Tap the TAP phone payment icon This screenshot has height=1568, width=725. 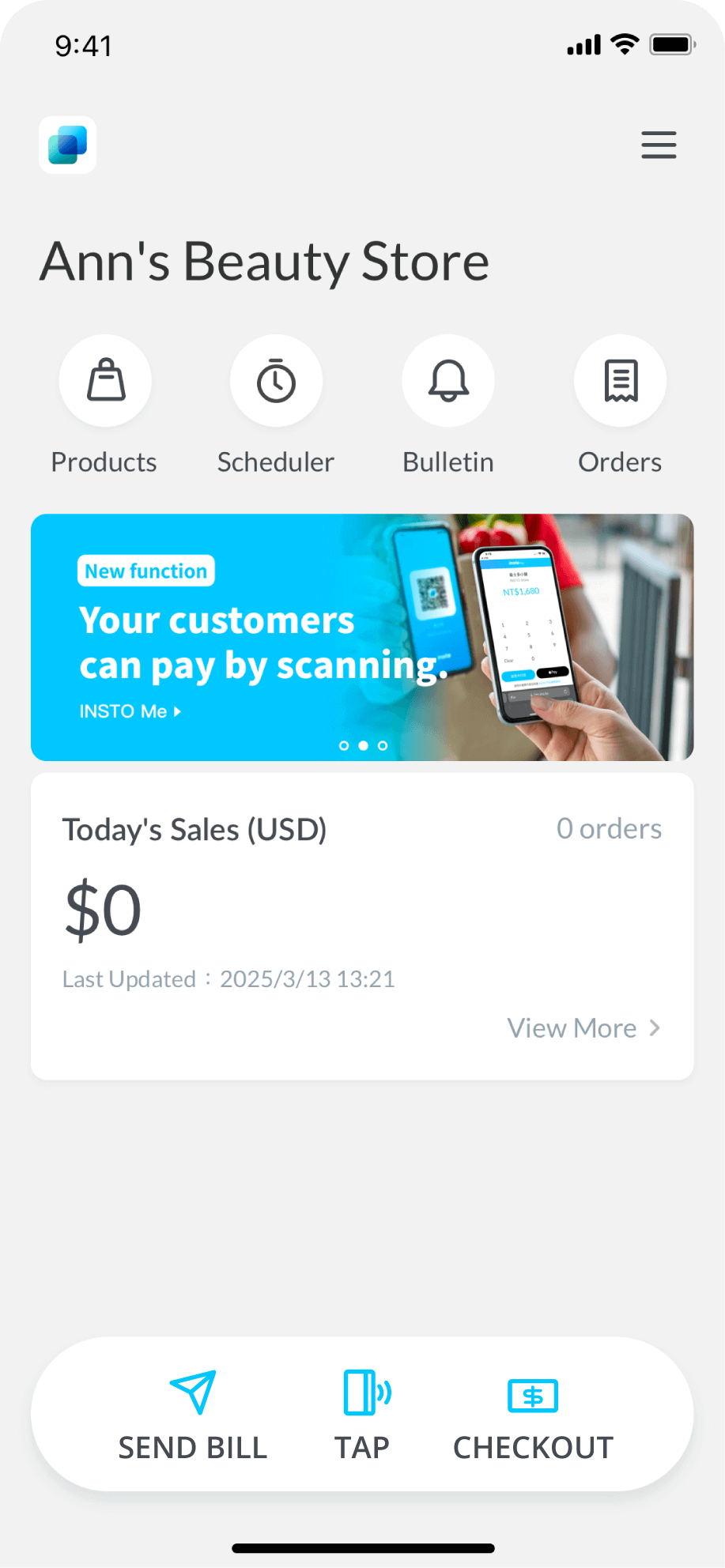click(367, 1392)
